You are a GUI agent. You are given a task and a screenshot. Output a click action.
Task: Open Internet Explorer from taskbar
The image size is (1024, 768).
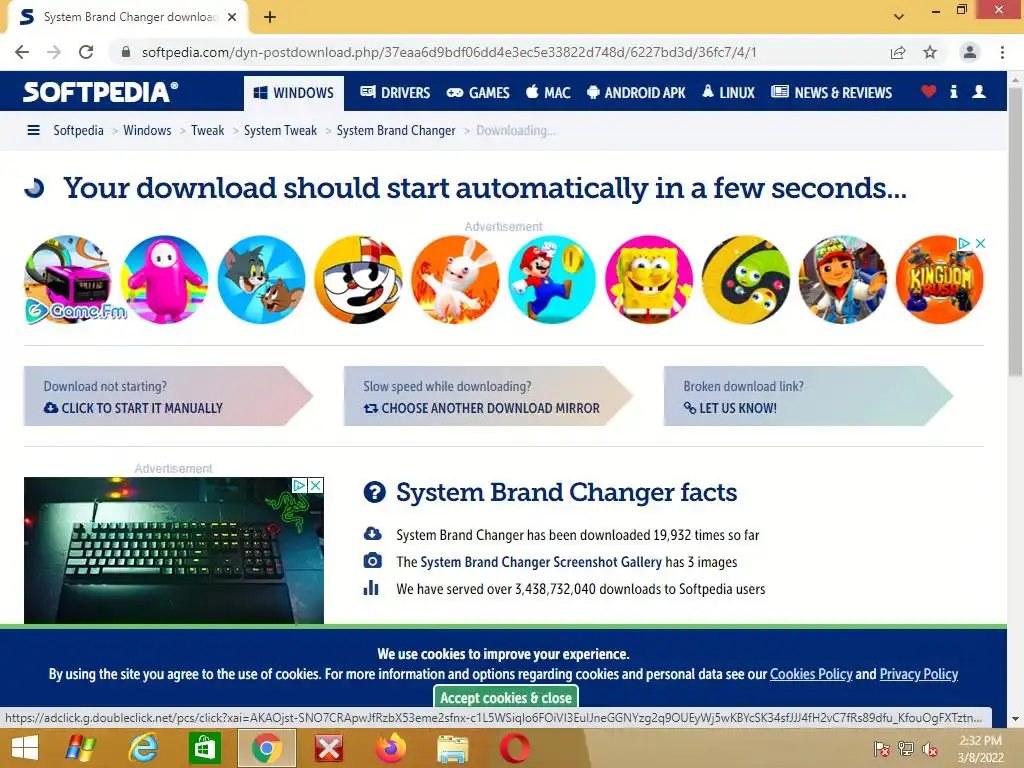coord(142,748)
